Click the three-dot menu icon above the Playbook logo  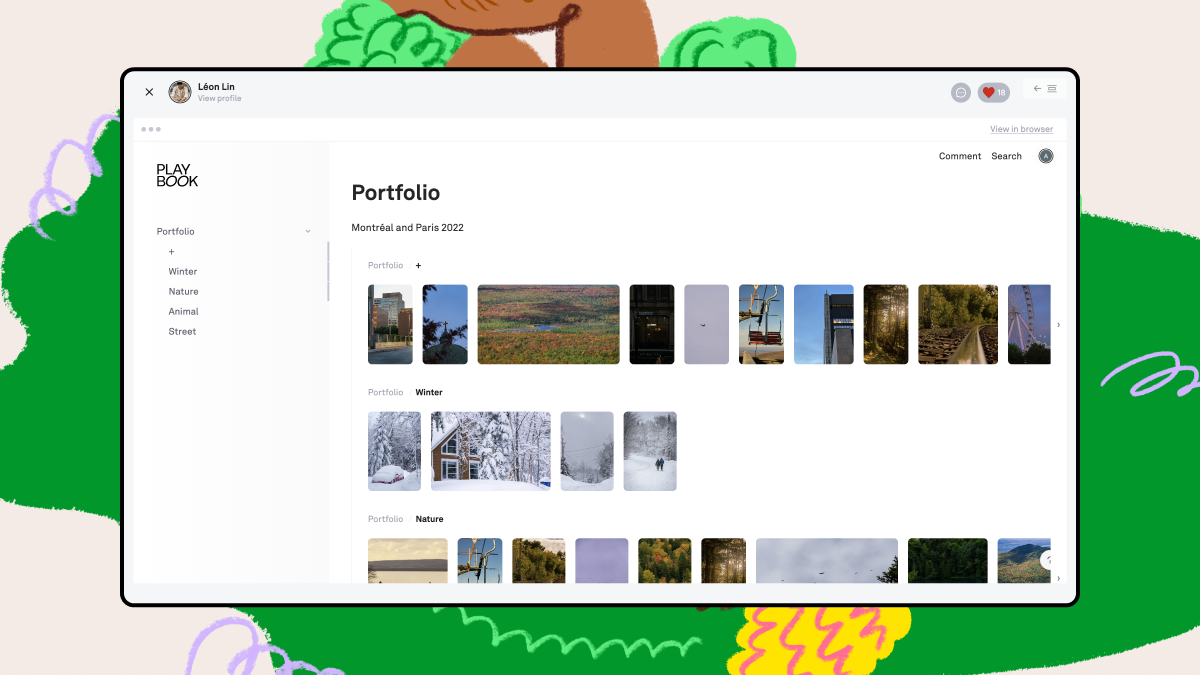click(151, 129)
